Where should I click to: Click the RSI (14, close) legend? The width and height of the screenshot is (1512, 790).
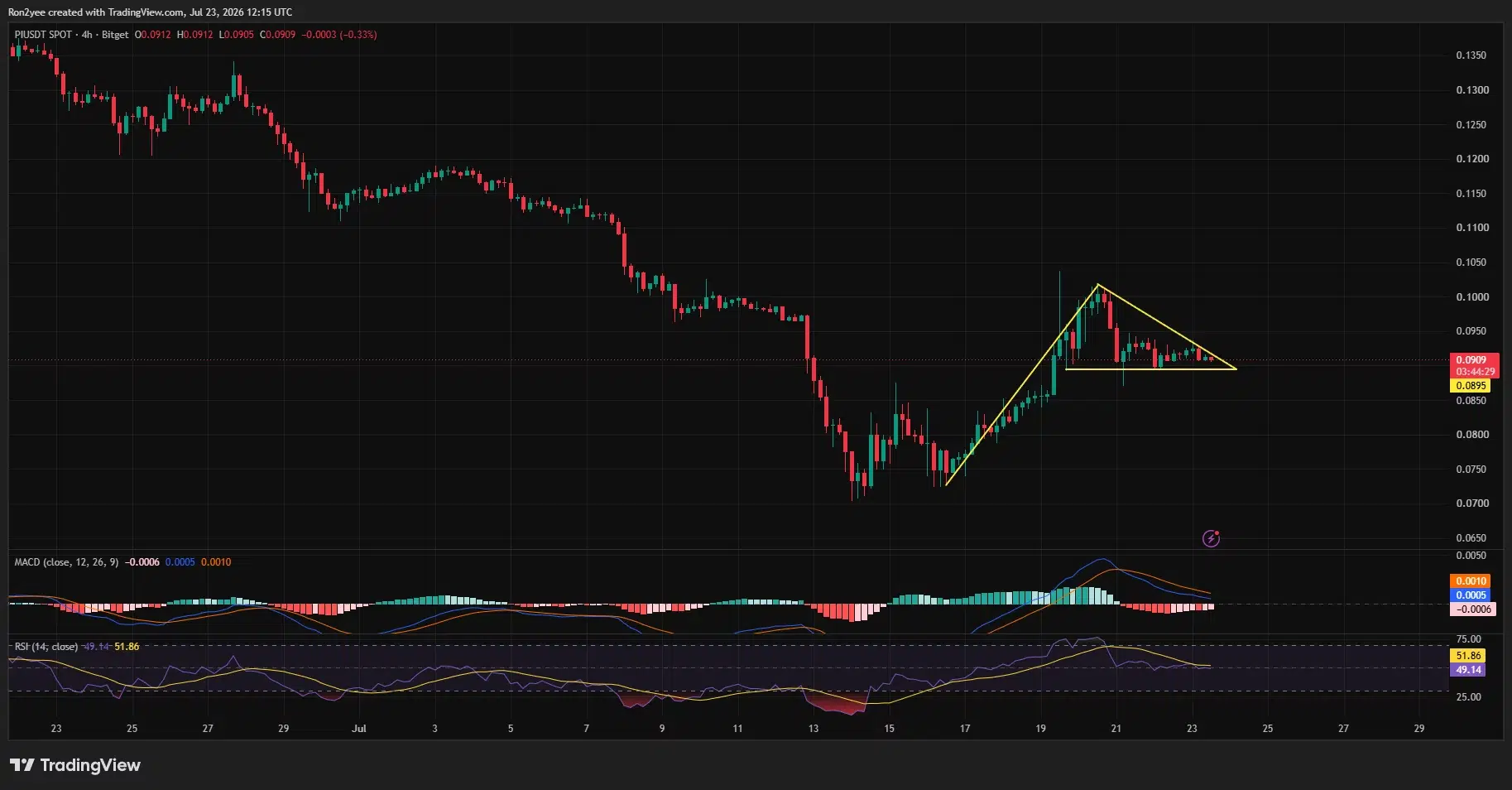46,647
